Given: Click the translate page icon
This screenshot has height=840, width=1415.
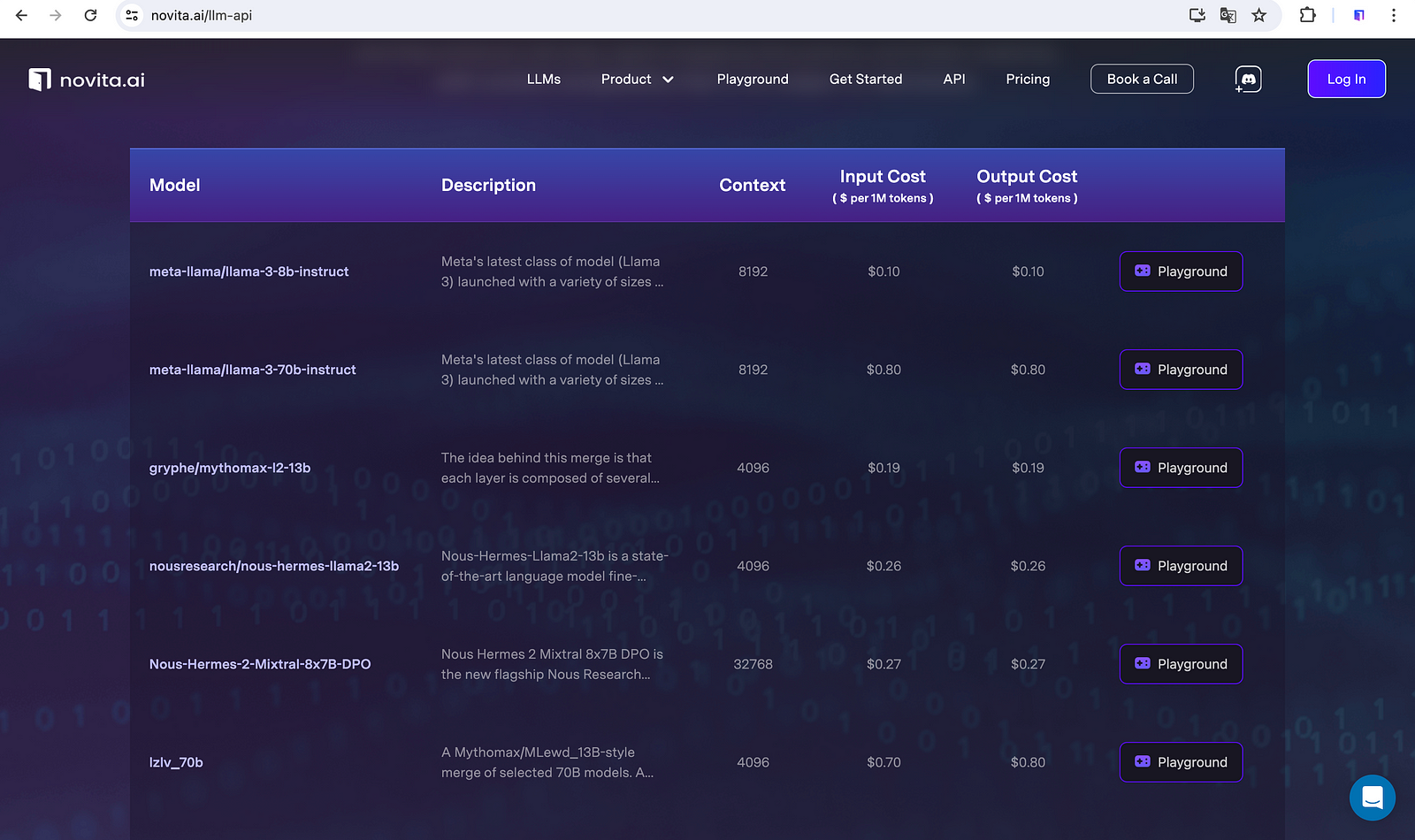Looking at the screenshot, I should coord(1228,15).
